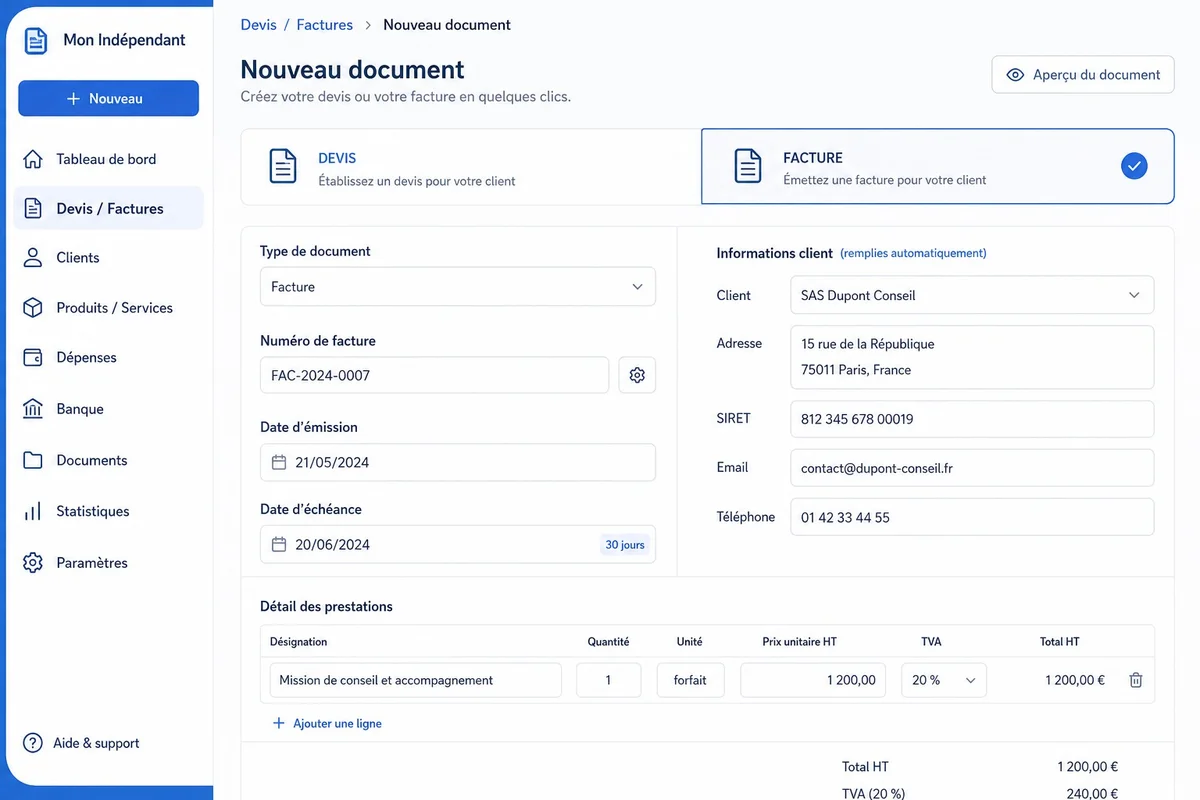Click the bar chart icon beside Statistiques
Image resolution: width=1200 pixels, height=800 pixels.
point(33,511)
